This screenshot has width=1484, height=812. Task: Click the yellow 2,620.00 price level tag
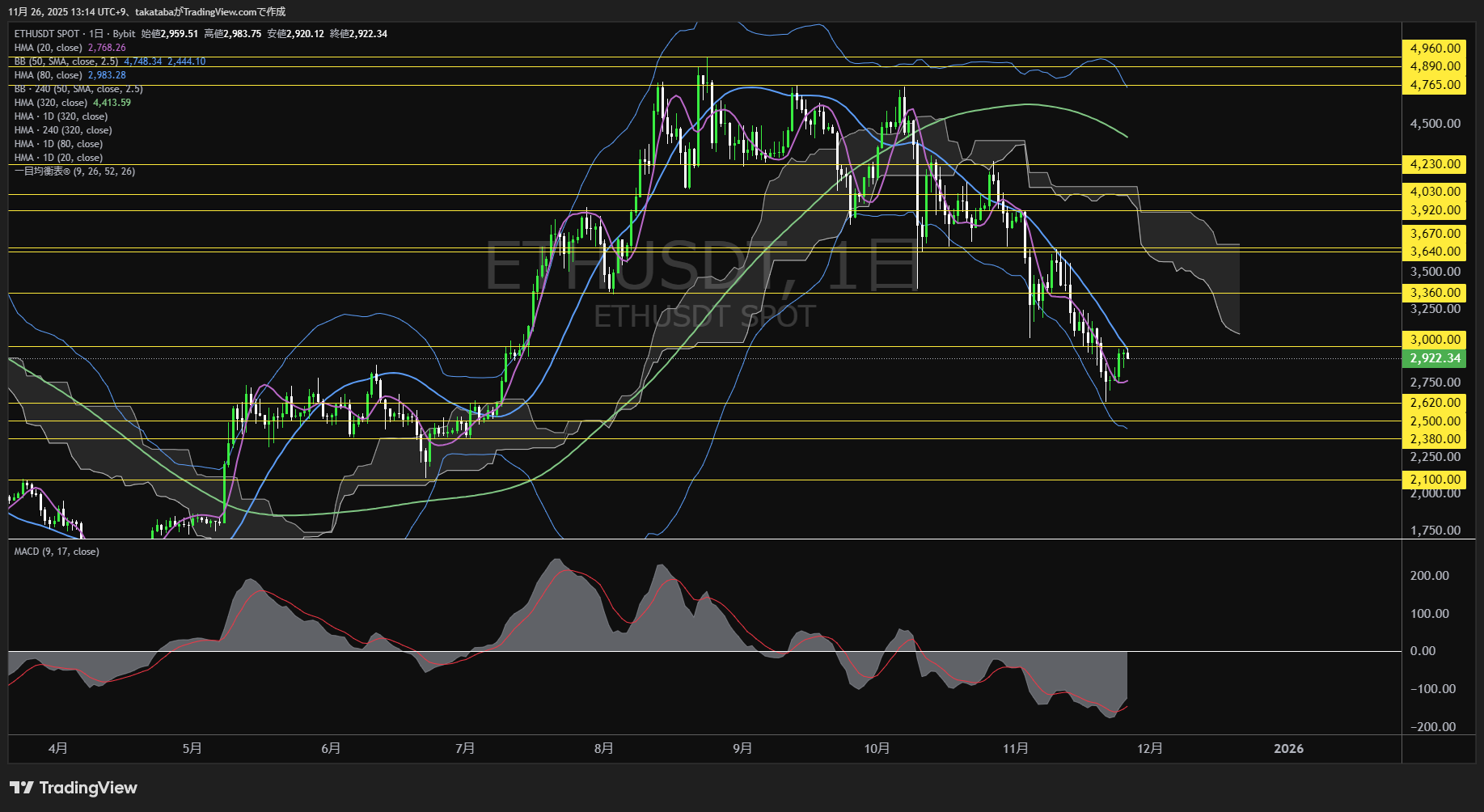point(1435,403)
